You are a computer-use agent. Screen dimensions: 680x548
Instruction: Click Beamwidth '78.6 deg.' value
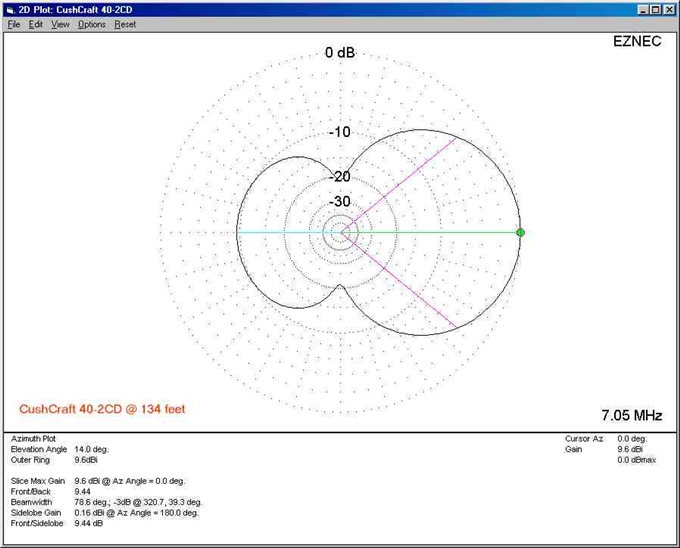coord(138,502)
